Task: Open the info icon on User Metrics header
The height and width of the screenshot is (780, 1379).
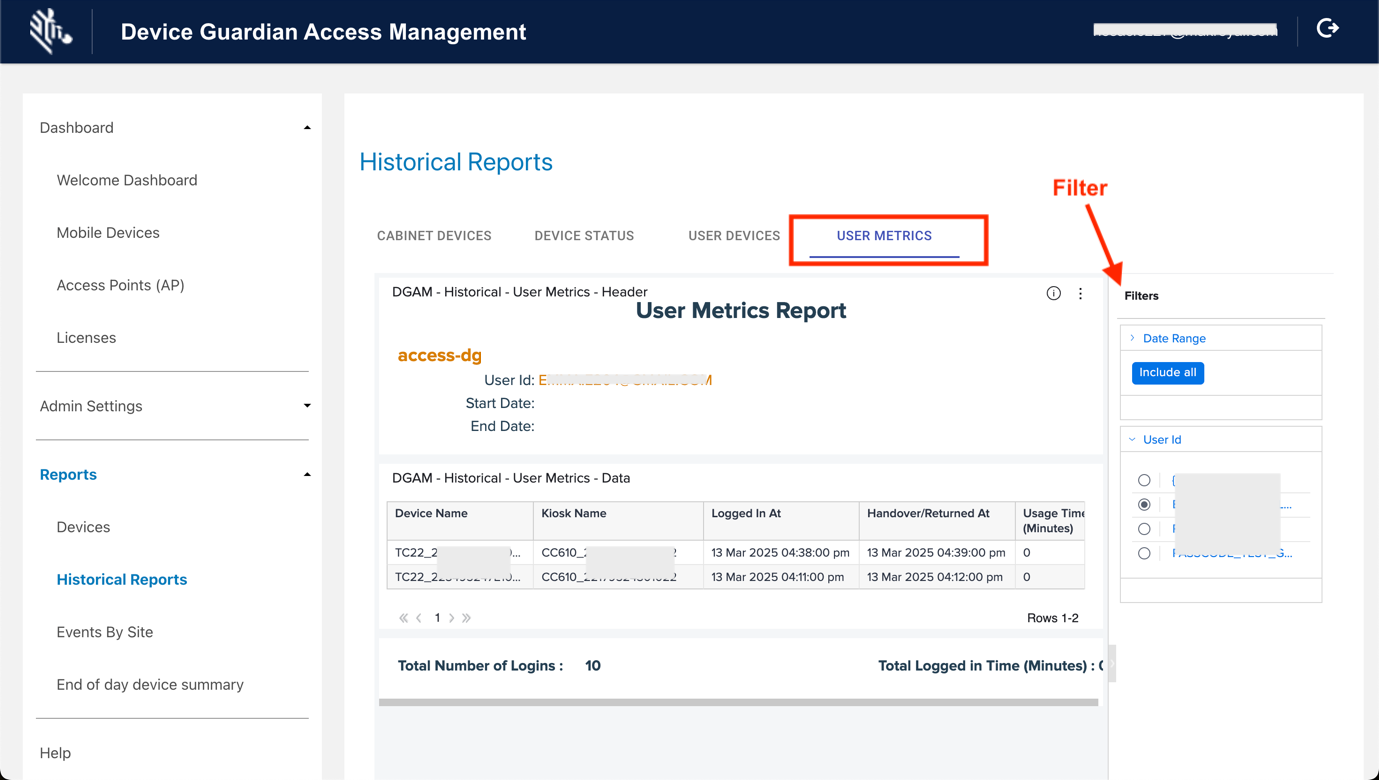Action: [1053, 293]
